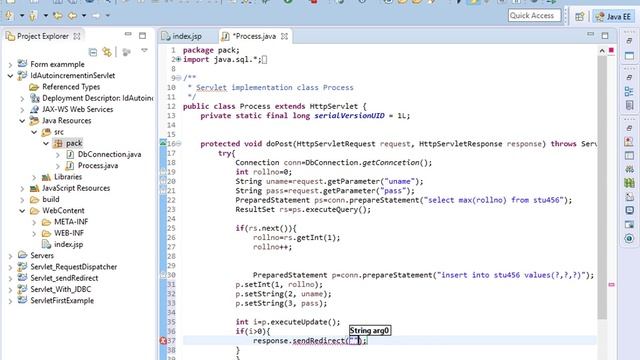
Task: Click the editor vertical scrollbar thumb
Action: [x=602, y=187]
